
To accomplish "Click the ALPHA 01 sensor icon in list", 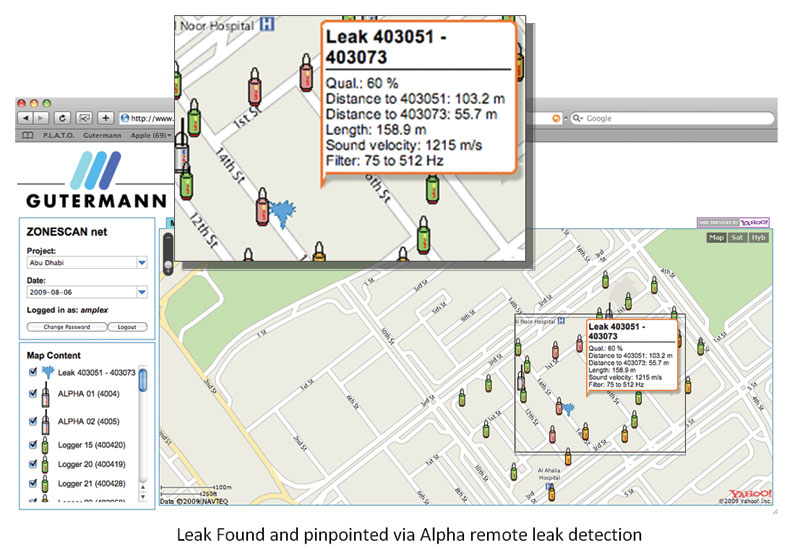I will tap(45, 394).
